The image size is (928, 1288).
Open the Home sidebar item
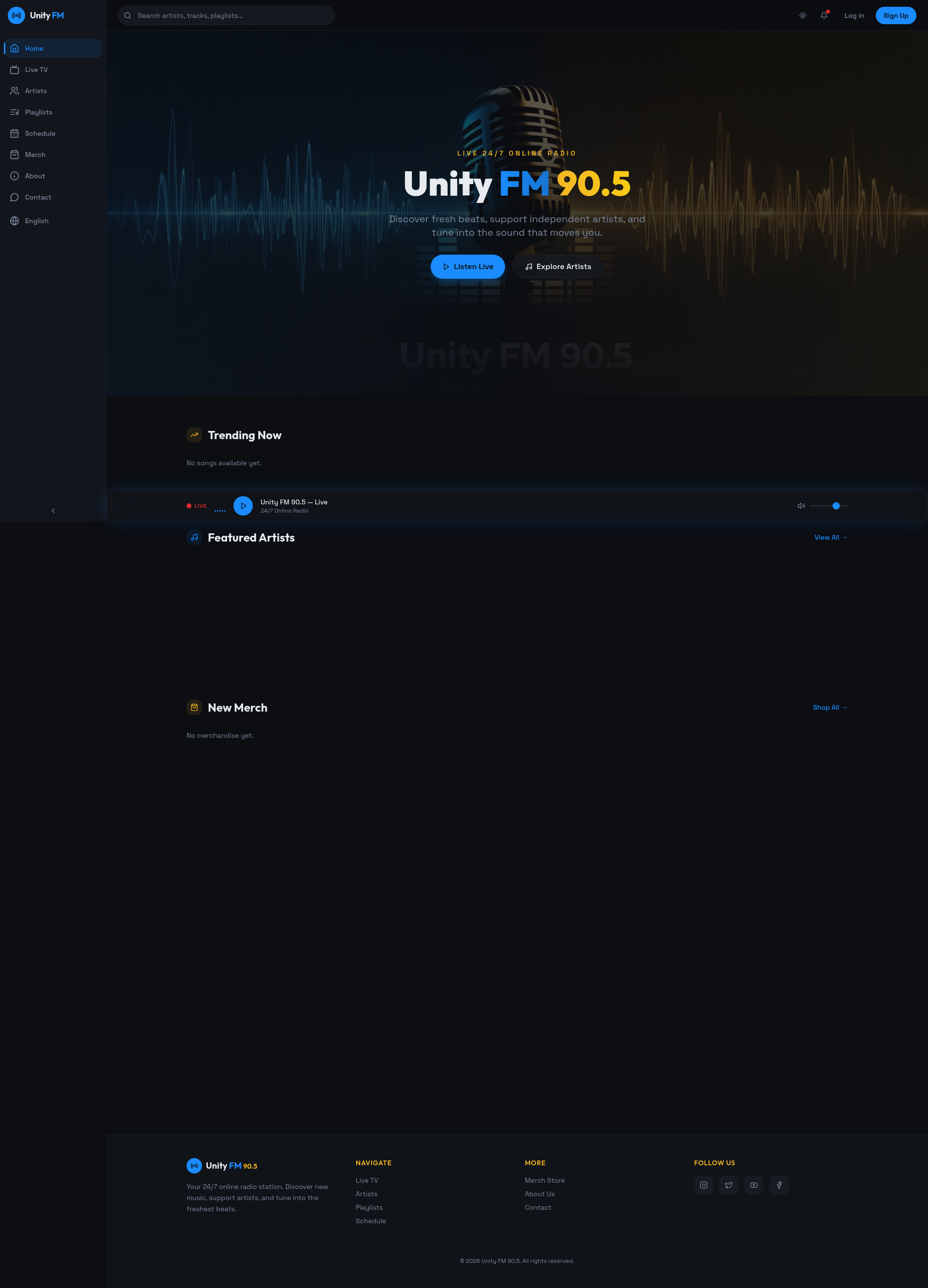[53, 48]
